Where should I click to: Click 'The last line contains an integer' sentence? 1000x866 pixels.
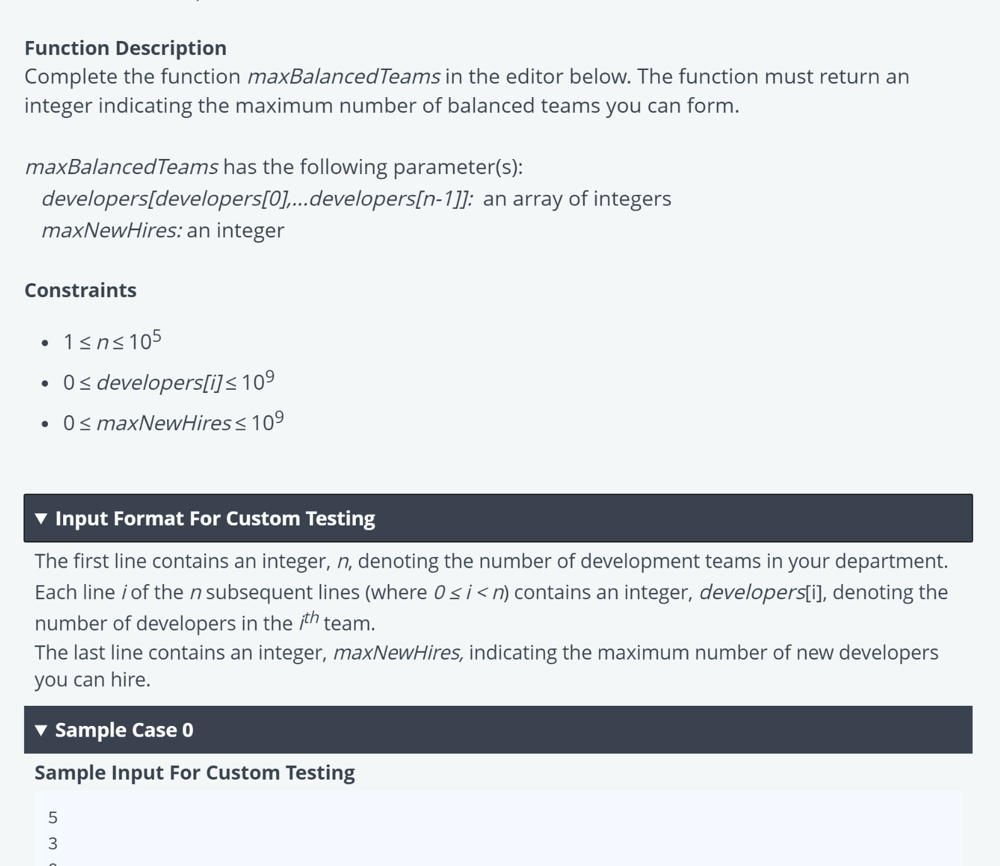(486, 653)
